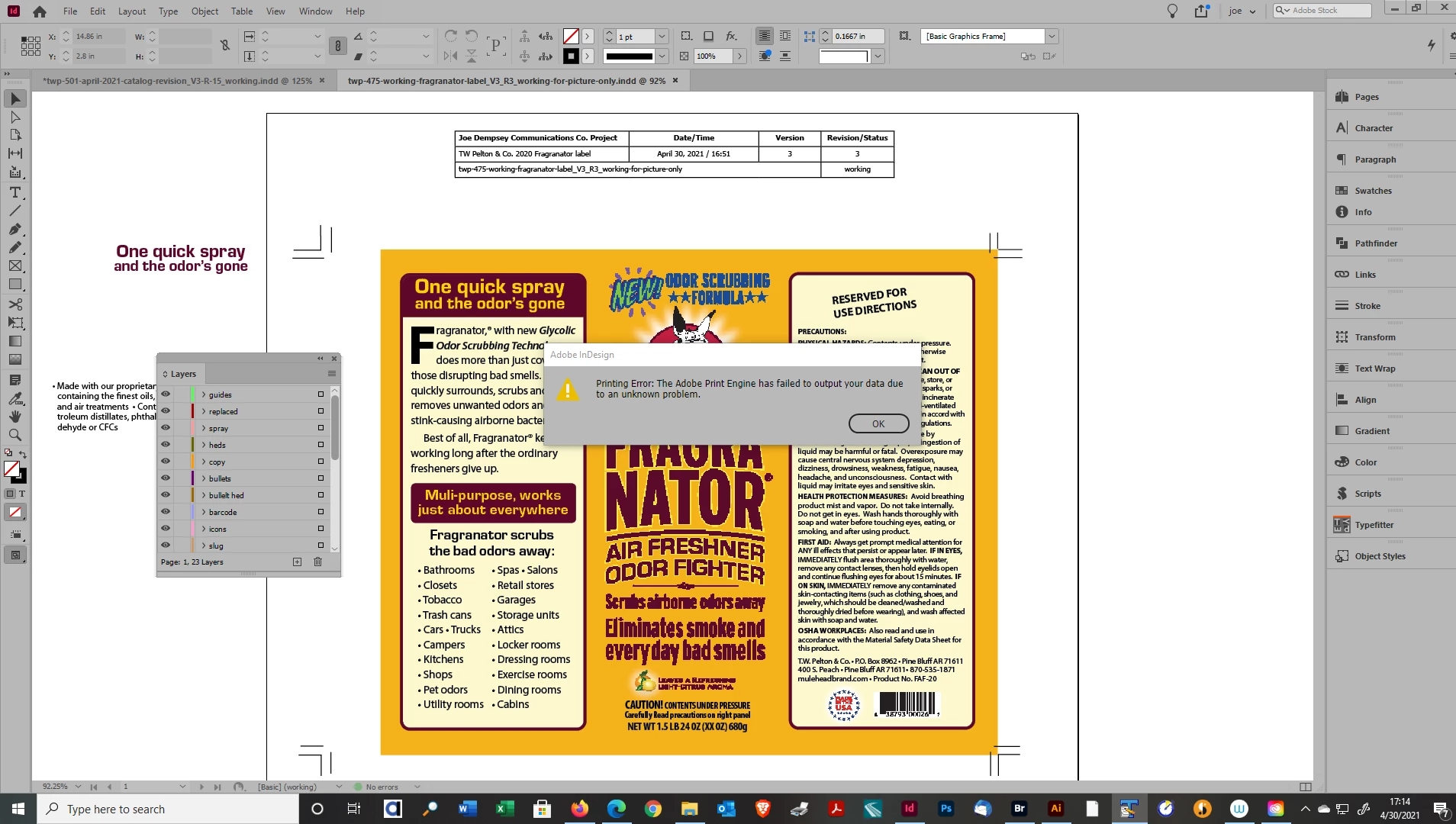Open the Text Wrap panel
This screenshot has height=824, width=1456.
1374,369
